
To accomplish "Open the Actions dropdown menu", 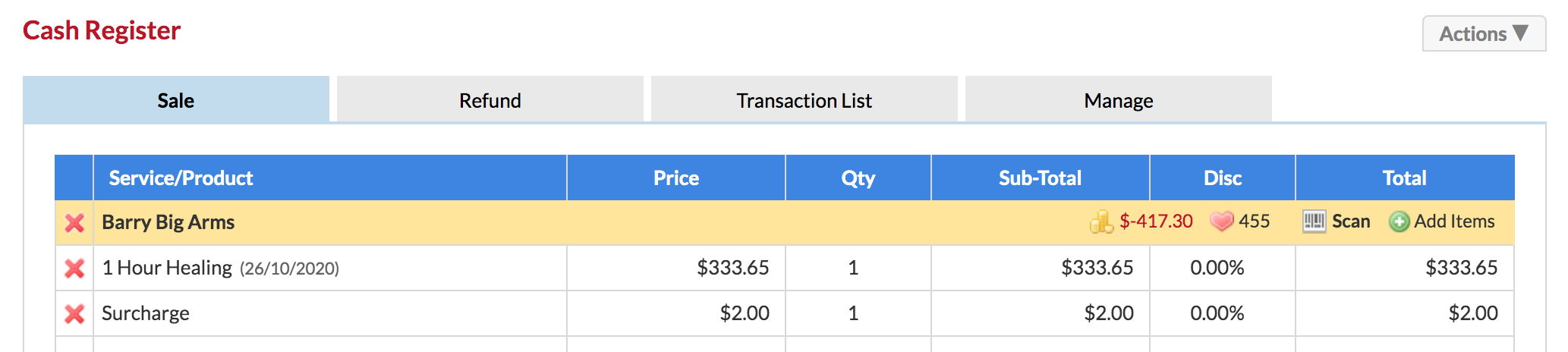I will coord(1483,34).
